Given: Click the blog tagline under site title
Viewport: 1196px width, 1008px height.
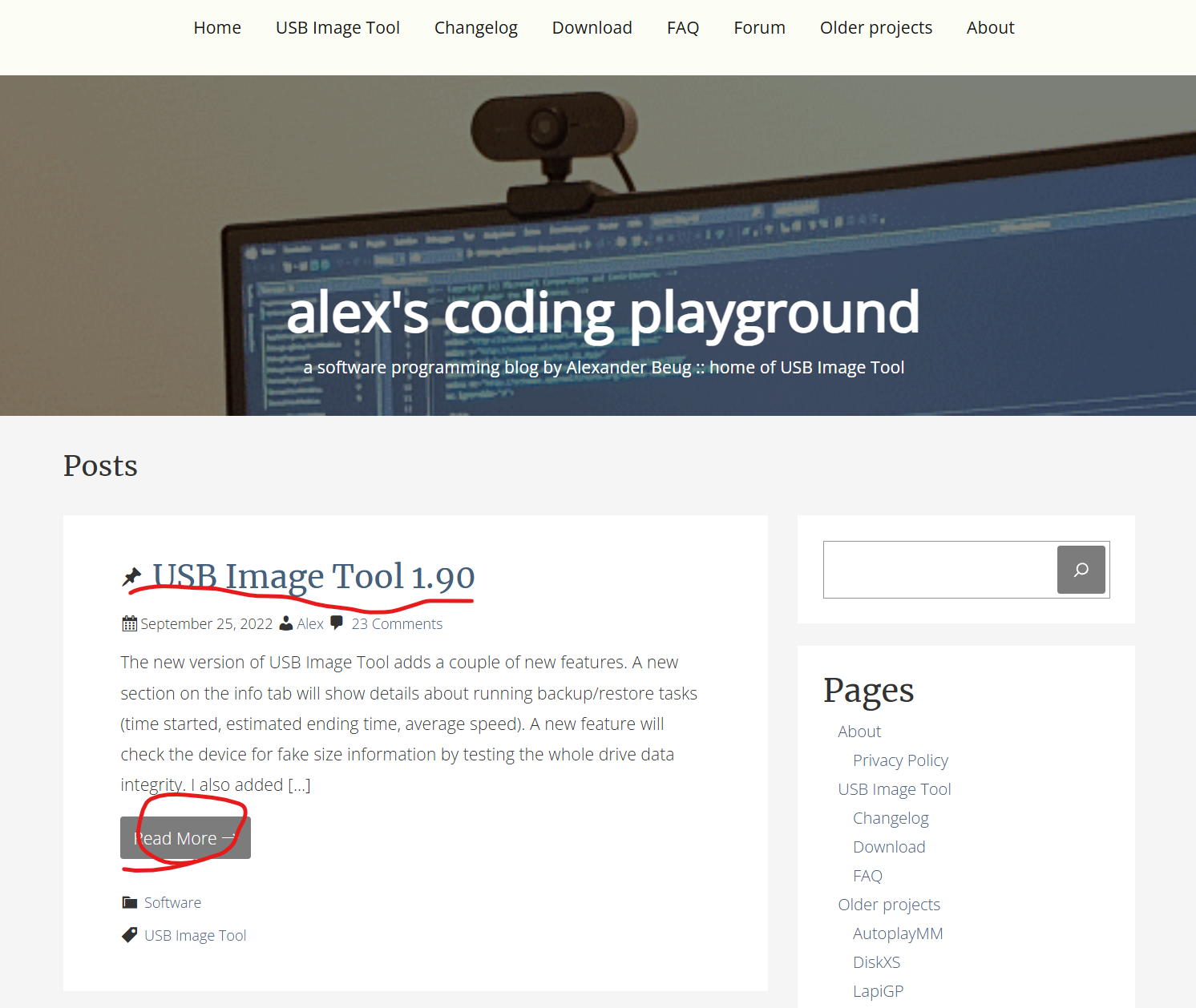Looking at the screenshot, I should [604, 367].
